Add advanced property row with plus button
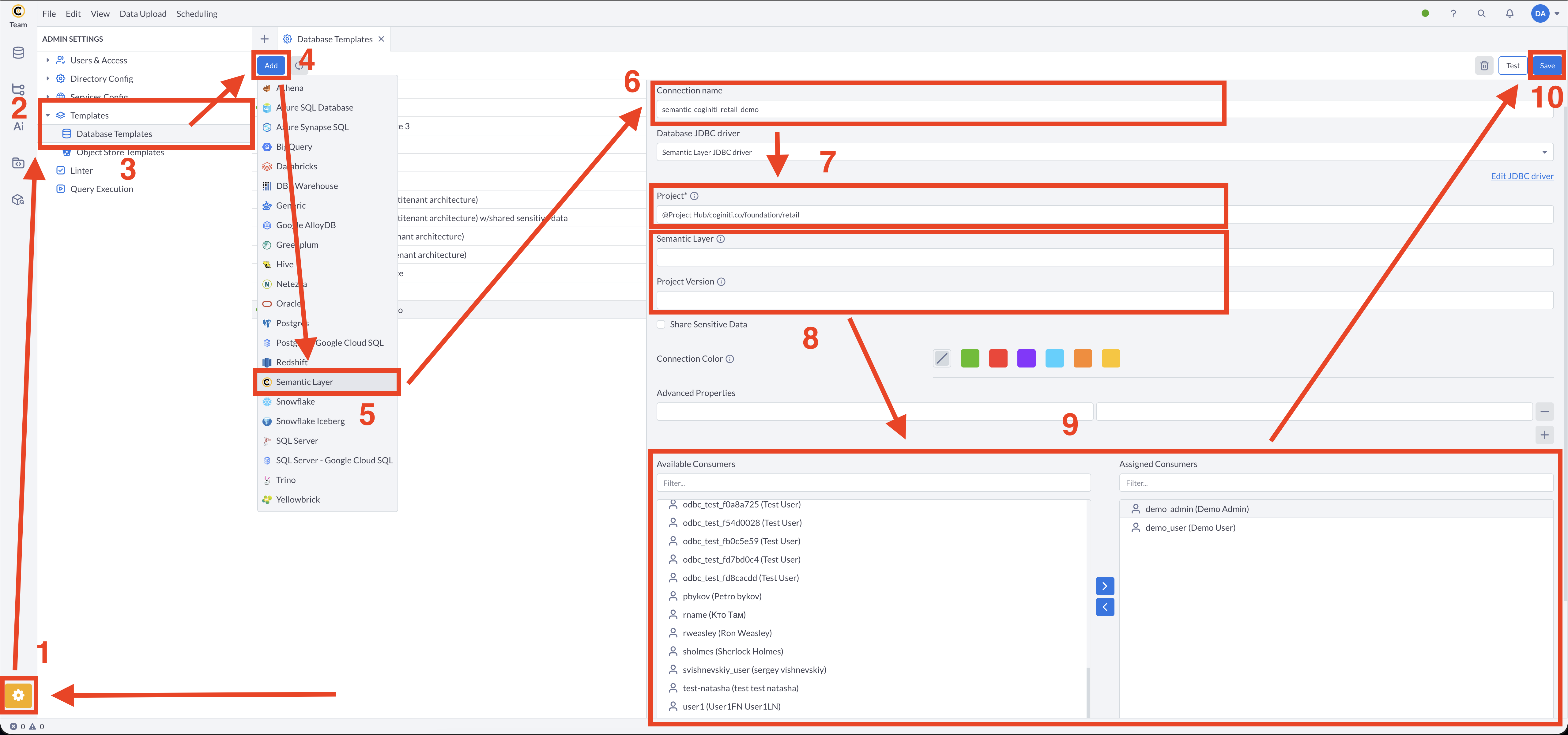The image size is (1568, 735). pyautogui.click(x=1544, y=435)
